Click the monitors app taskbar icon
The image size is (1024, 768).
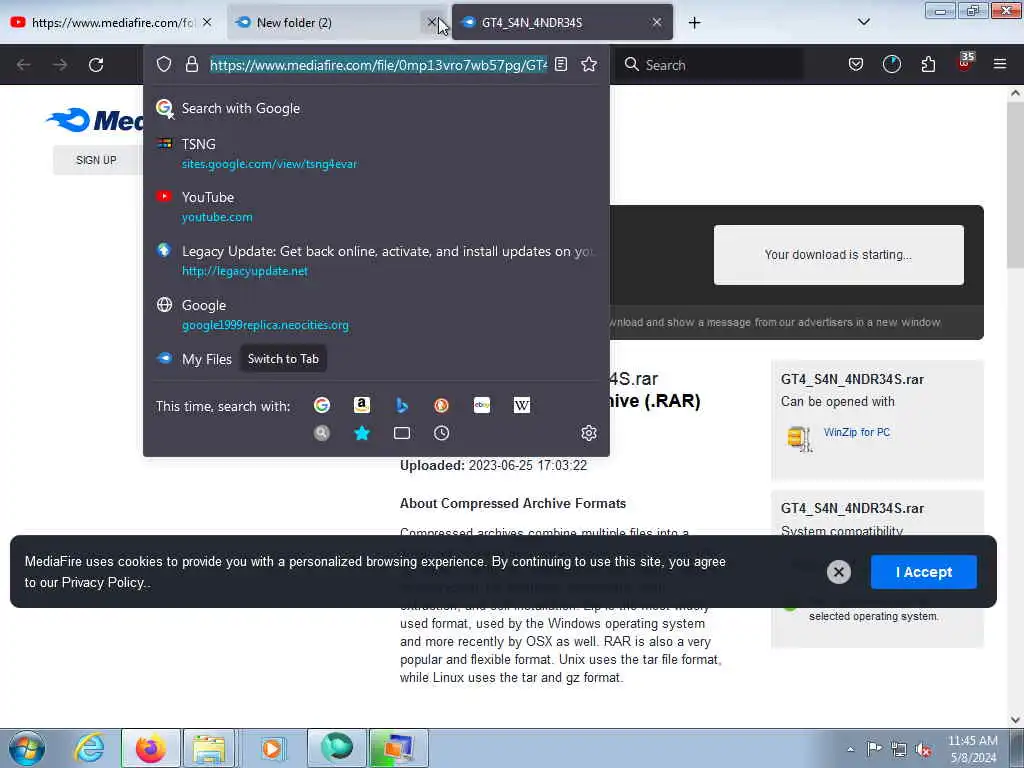(x=398, y=748)
